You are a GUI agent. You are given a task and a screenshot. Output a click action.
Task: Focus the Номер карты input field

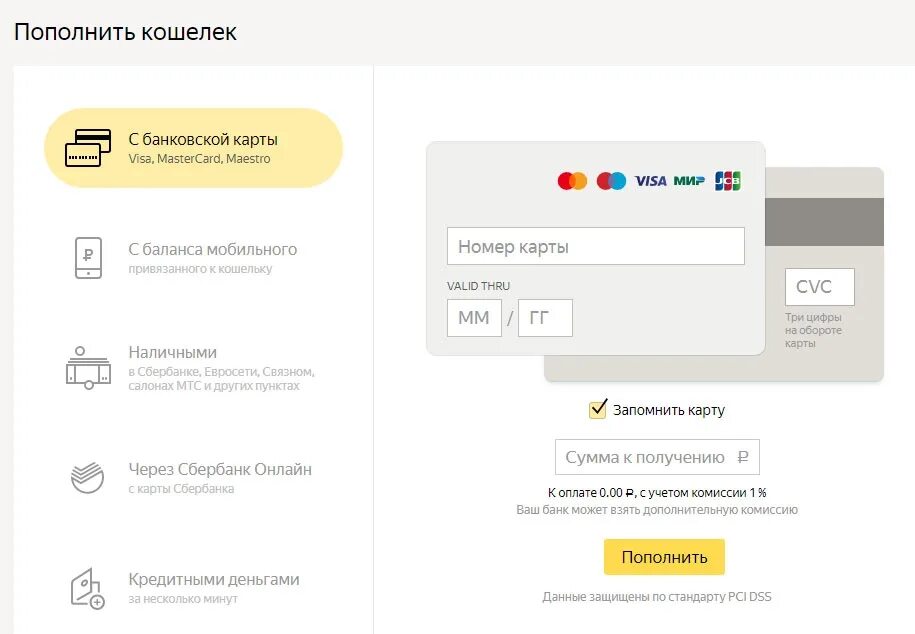[x=595, y=246]
